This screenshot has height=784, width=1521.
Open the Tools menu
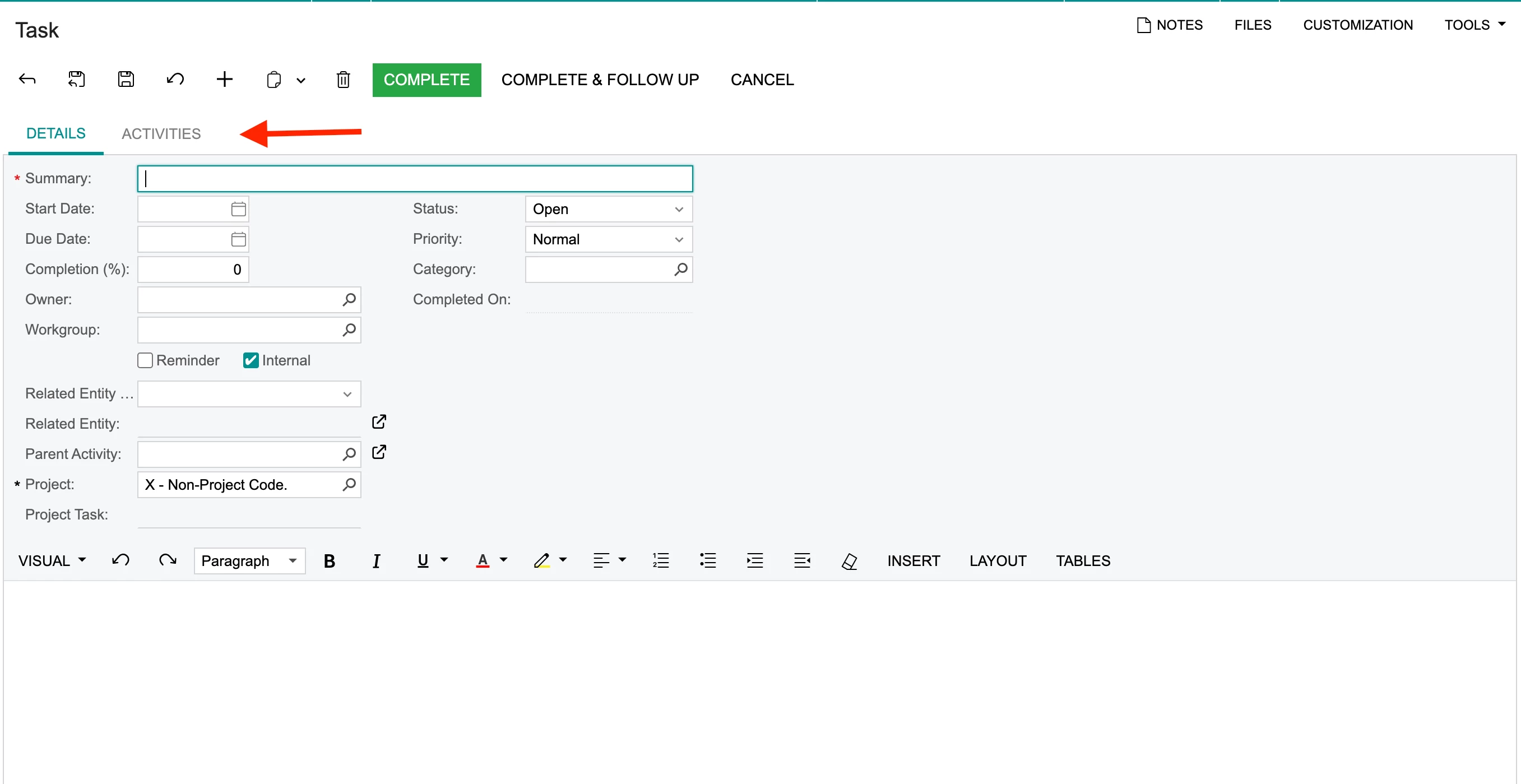(x=1474, y=25)
